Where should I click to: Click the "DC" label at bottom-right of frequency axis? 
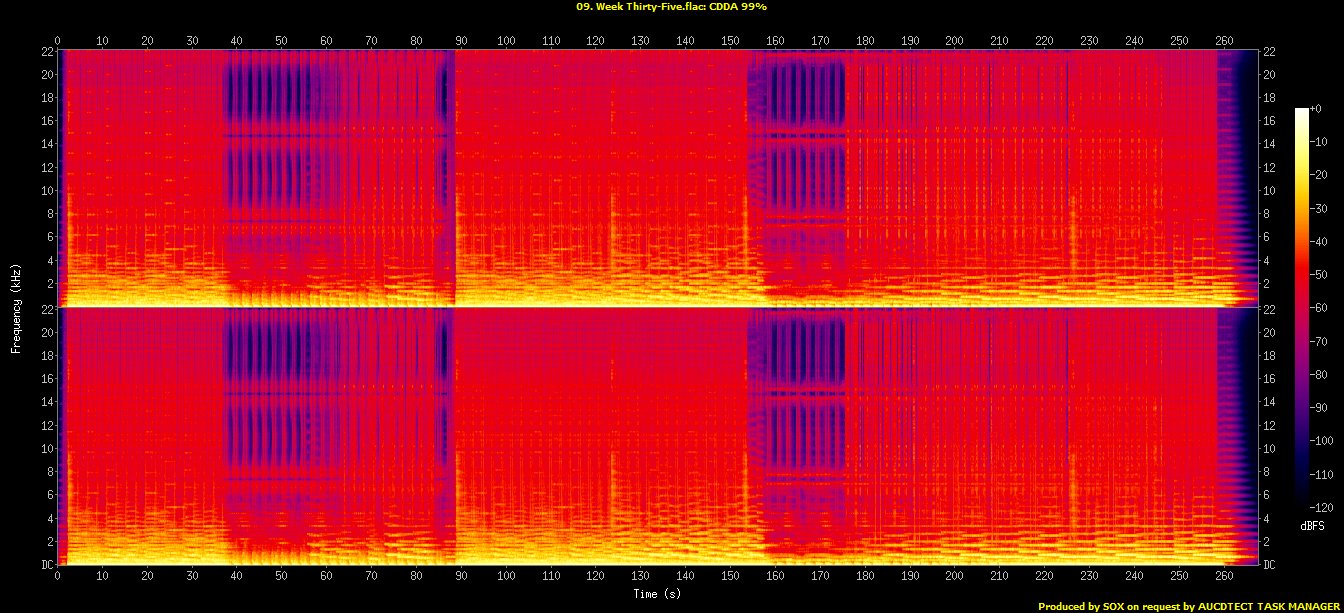click(1271, 565)
